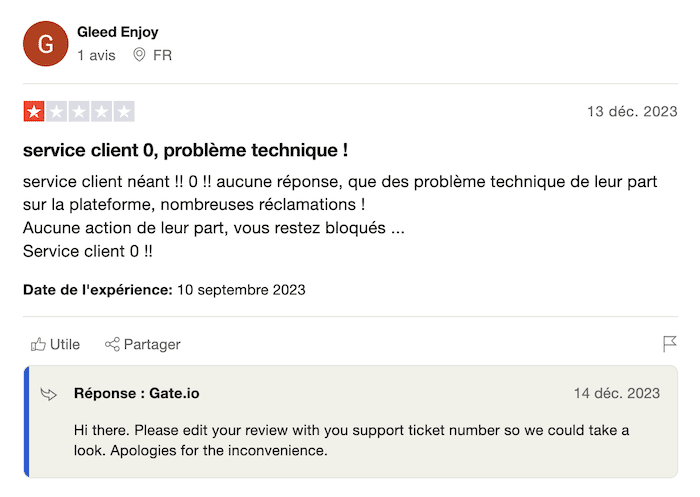Click the share icon next to Partager

[x=112, y=344]
